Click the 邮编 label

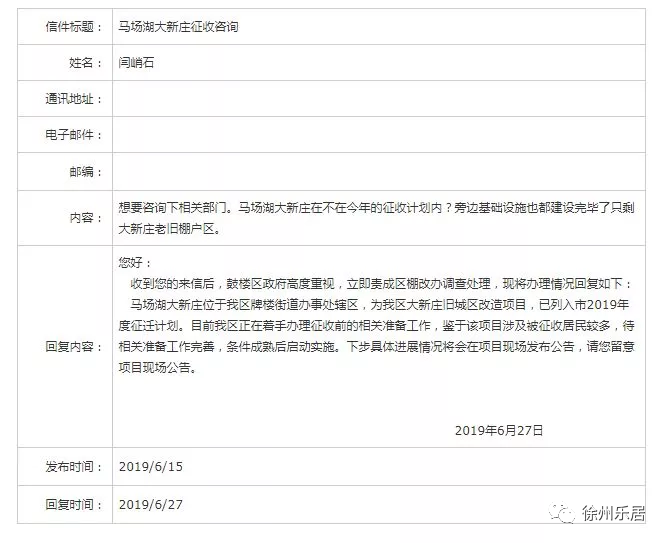[86, 172]
